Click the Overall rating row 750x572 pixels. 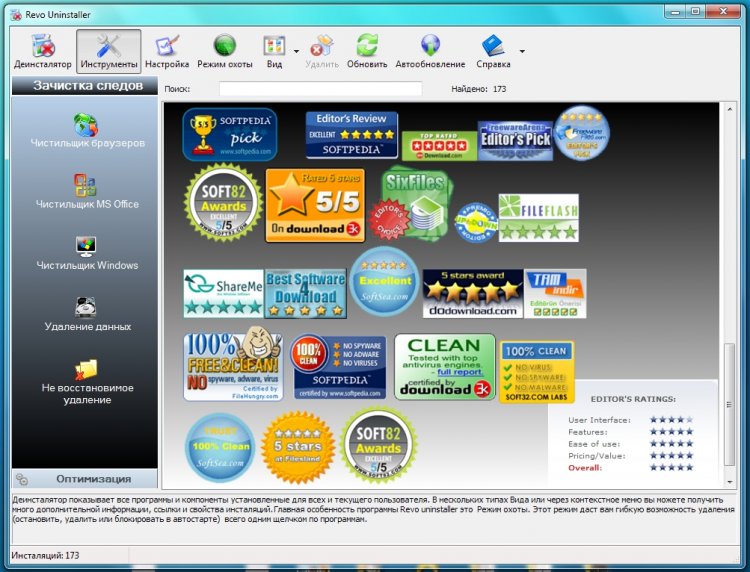point(630,468)
